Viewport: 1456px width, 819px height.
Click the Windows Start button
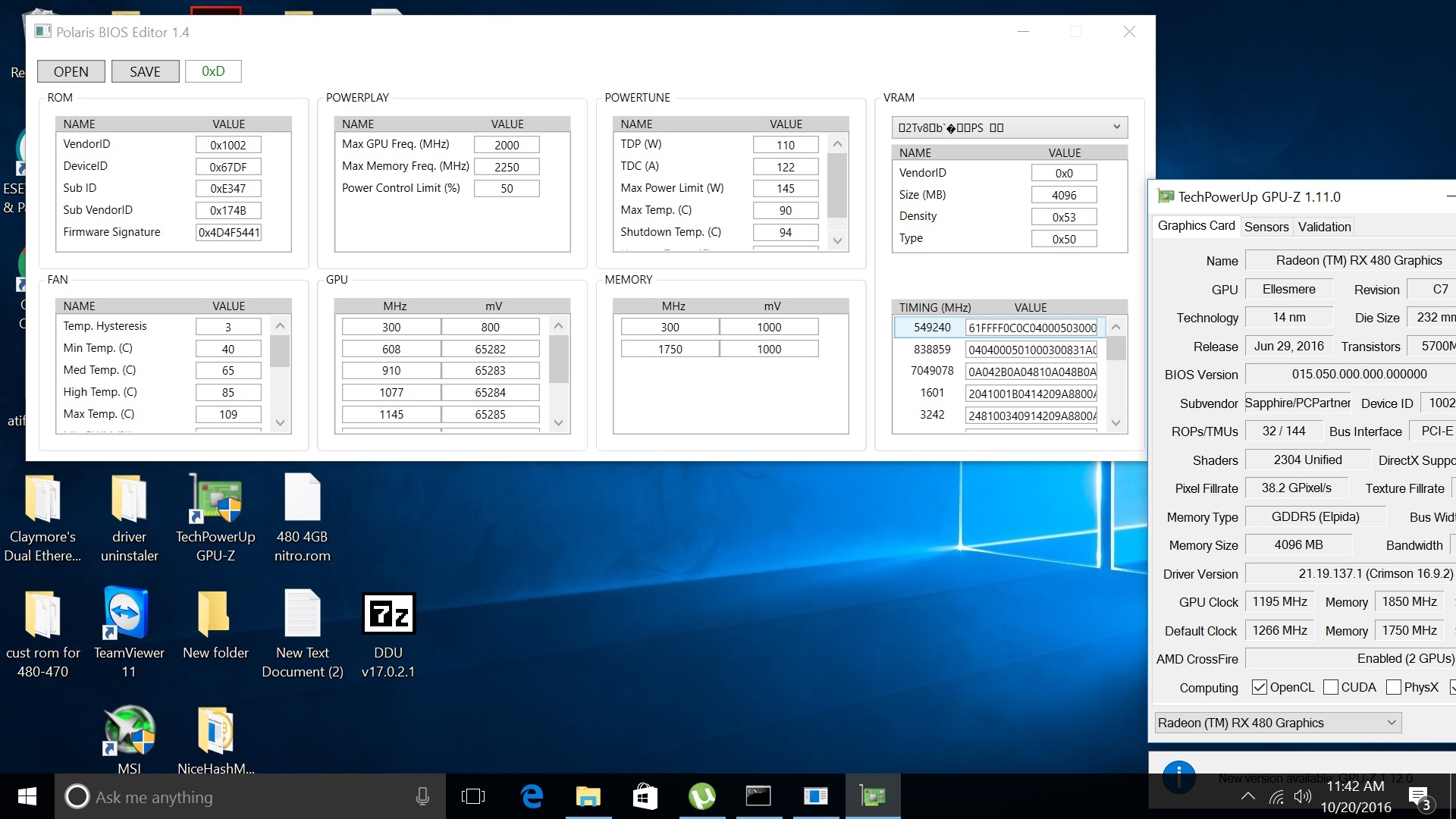click(x=27, y=796)
